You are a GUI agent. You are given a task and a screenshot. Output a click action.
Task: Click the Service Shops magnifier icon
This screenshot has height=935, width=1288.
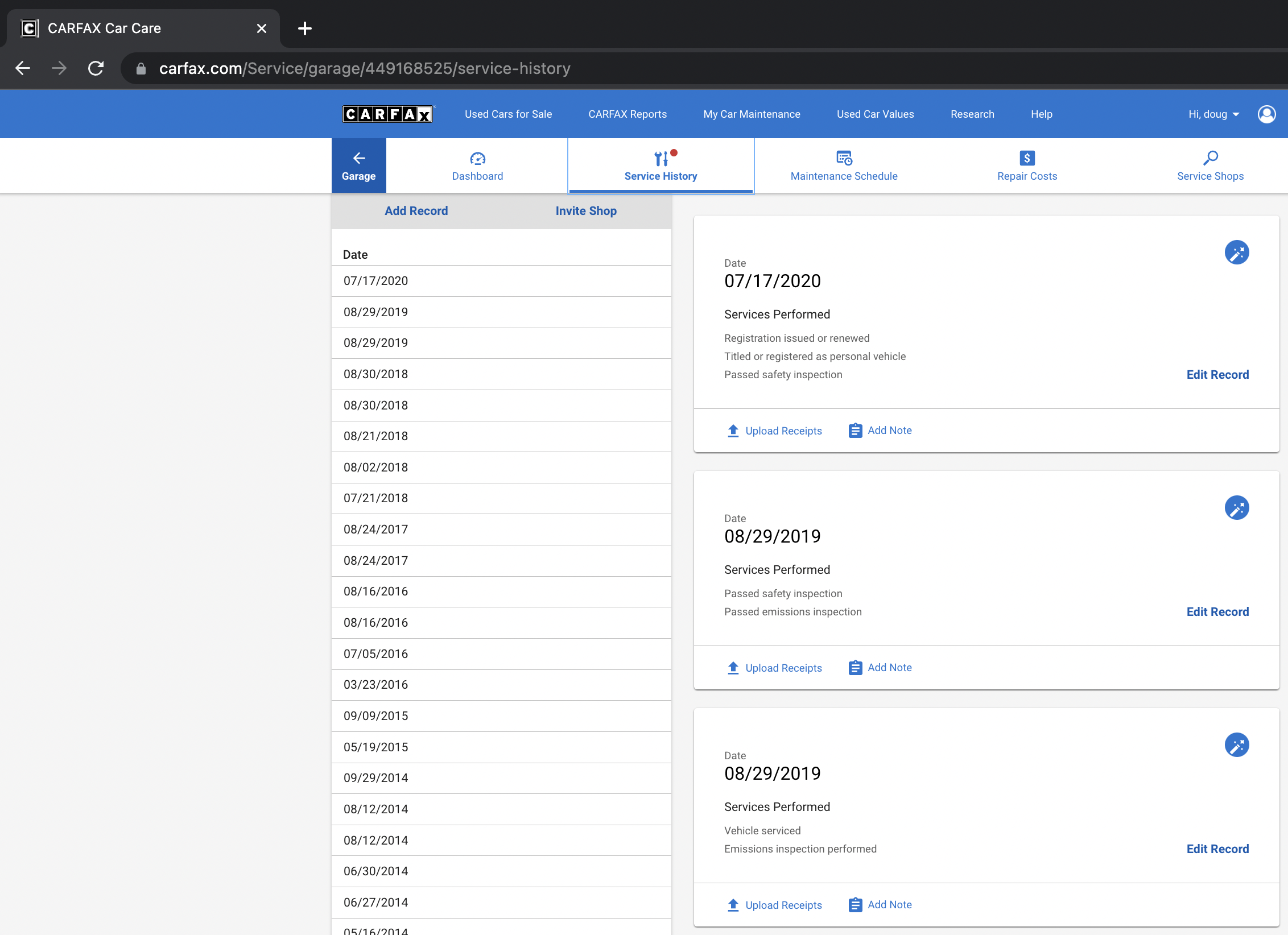pyautogui.click(x=1211, y=158)
